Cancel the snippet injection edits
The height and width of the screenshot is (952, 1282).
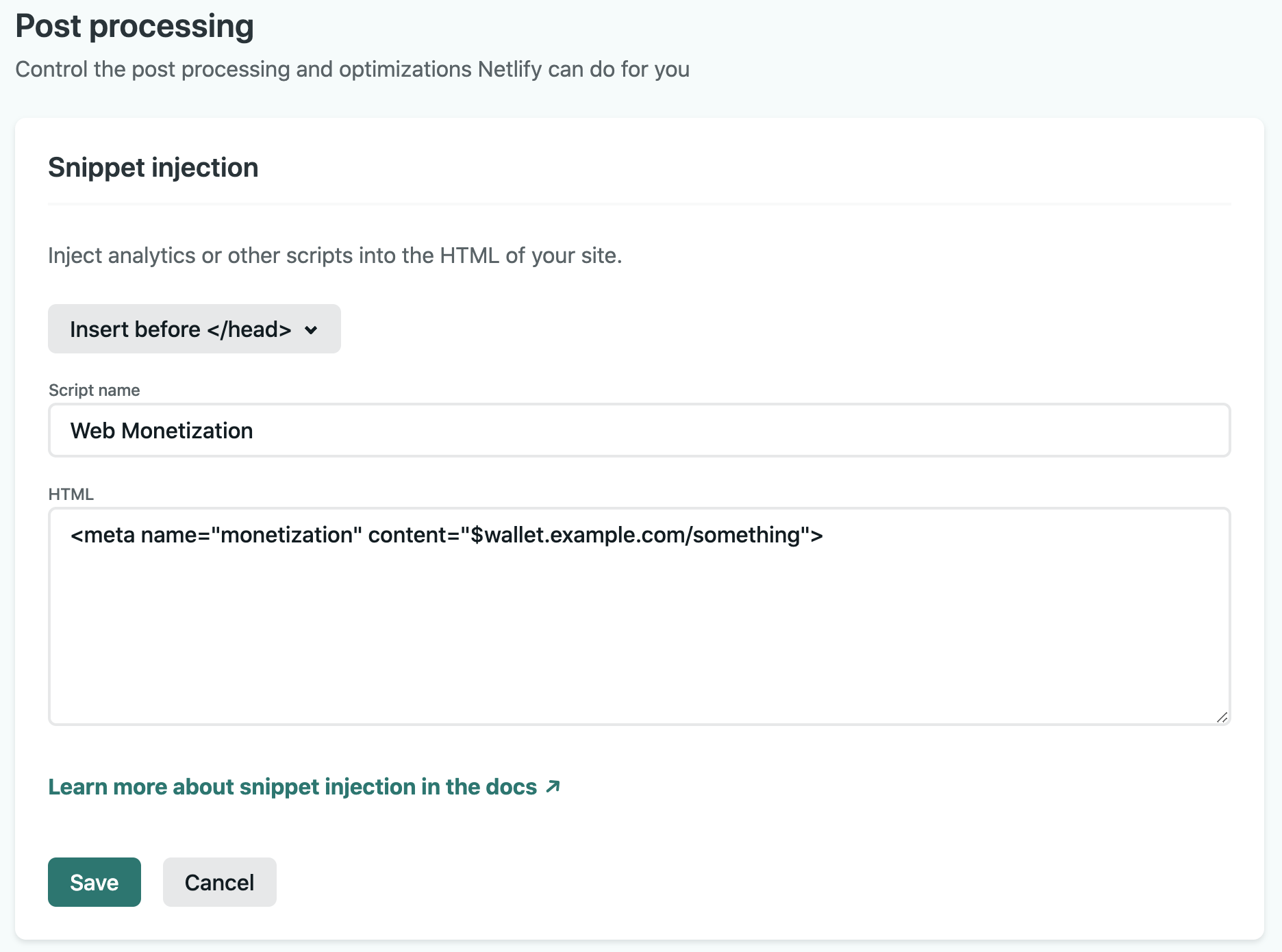tap(219, 882)
